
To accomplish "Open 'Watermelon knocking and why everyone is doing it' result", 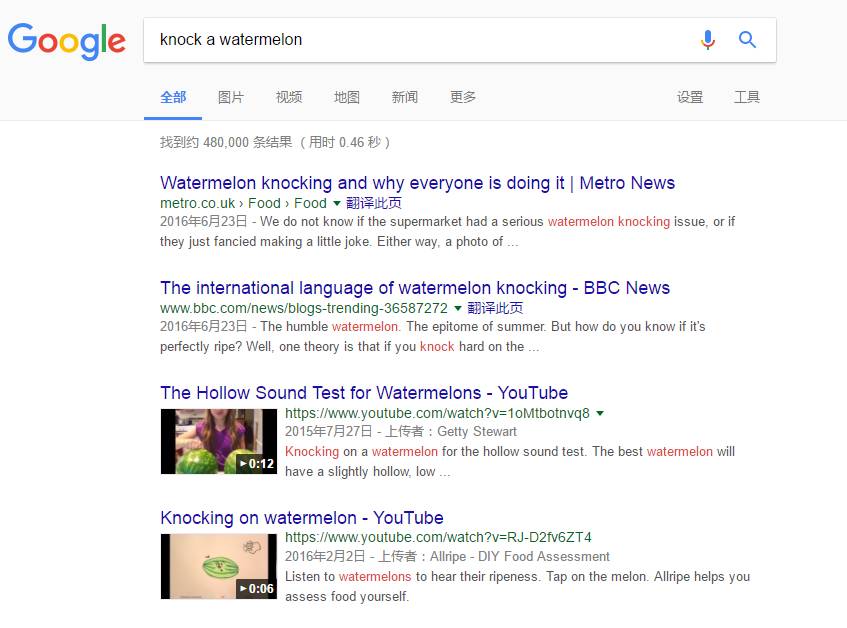I will [x=417, y=183].
